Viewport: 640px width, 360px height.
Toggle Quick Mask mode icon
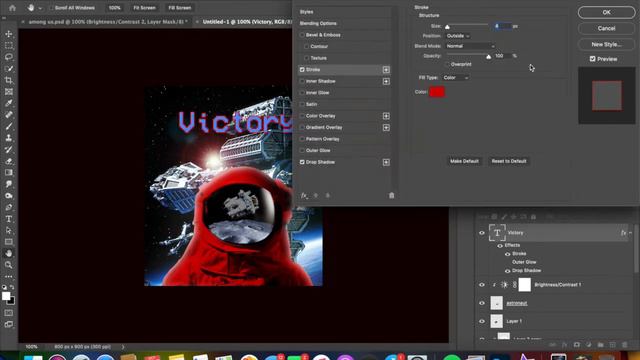(9, 313)
